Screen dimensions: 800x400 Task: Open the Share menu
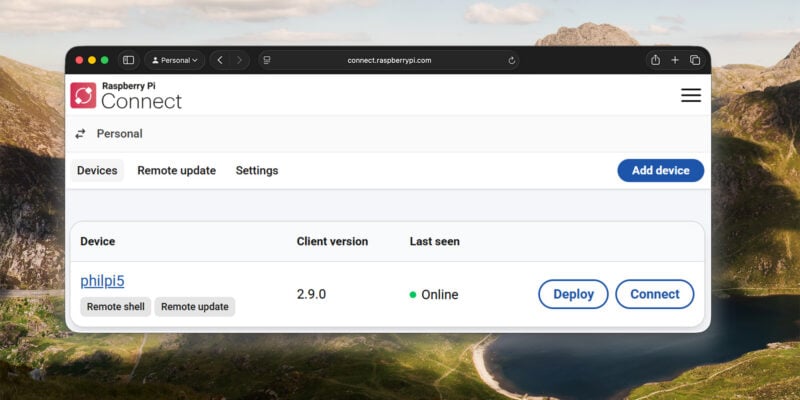(x=655, y=60)
